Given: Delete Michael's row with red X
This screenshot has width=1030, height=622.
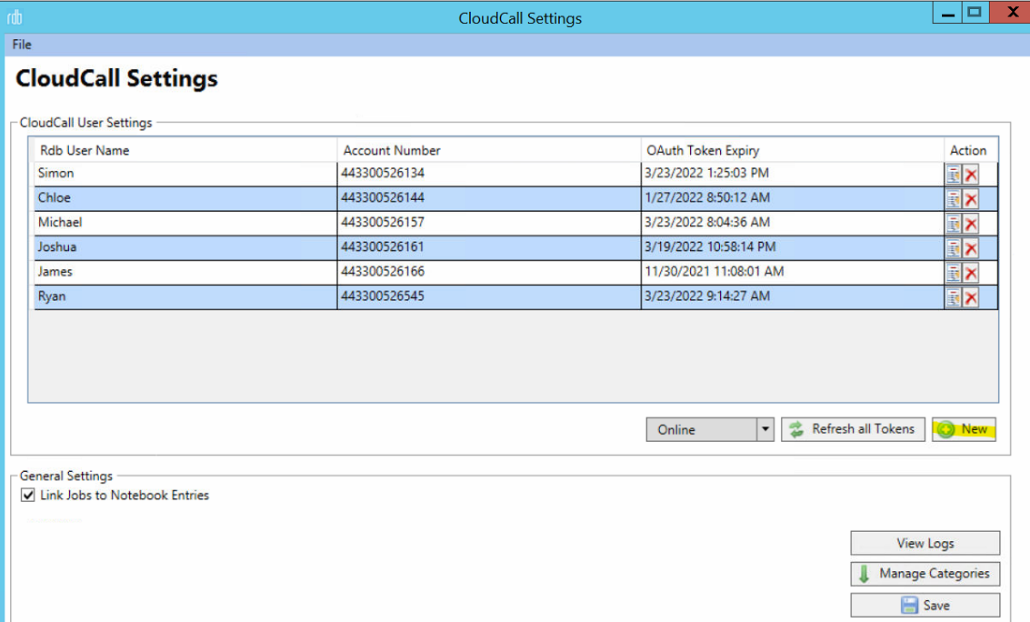Looking at the screenshot, I should 971,224.
